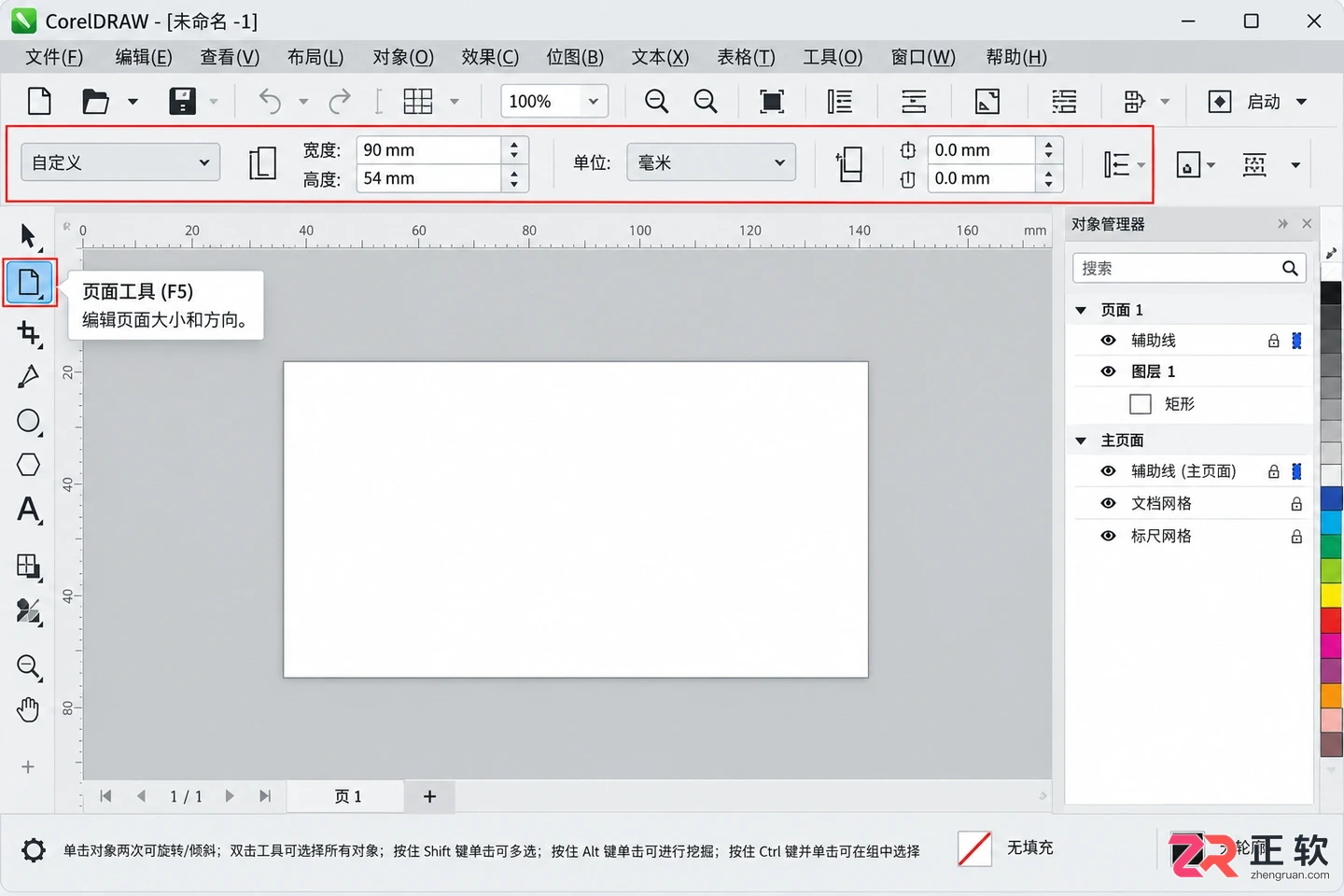
Task: Open the 自定义 page size dropdown
Action: coord(120,162)
